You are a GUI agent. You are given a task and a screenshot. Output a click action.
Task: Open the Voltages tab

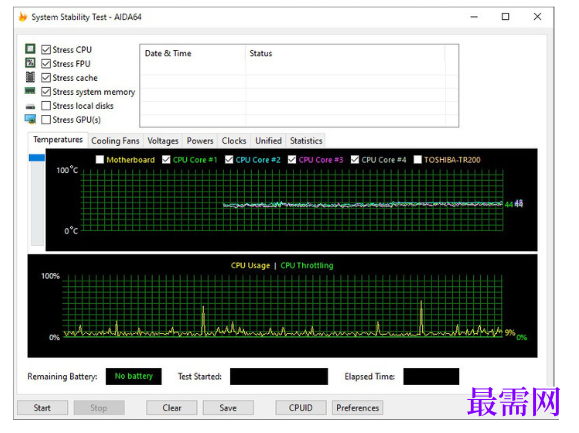(x=163, y=141)
